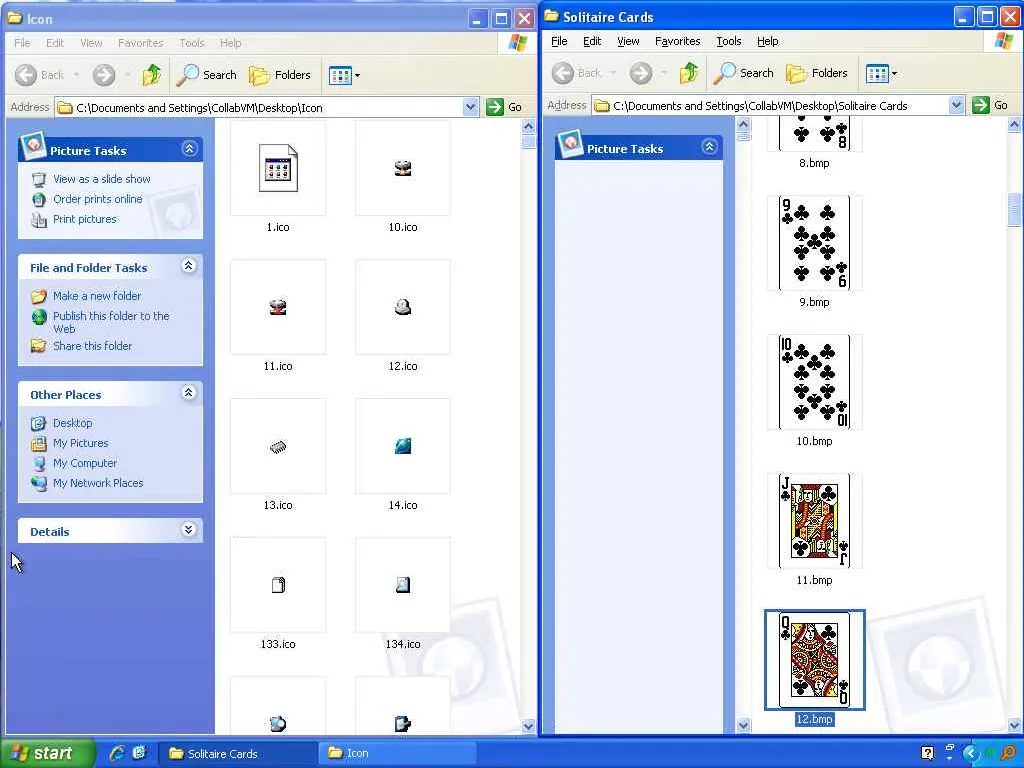Image resolution: width=1024 pixels, height=768 pixels.
Task: Select the 134.ico file icon
Action: (403, 585)
